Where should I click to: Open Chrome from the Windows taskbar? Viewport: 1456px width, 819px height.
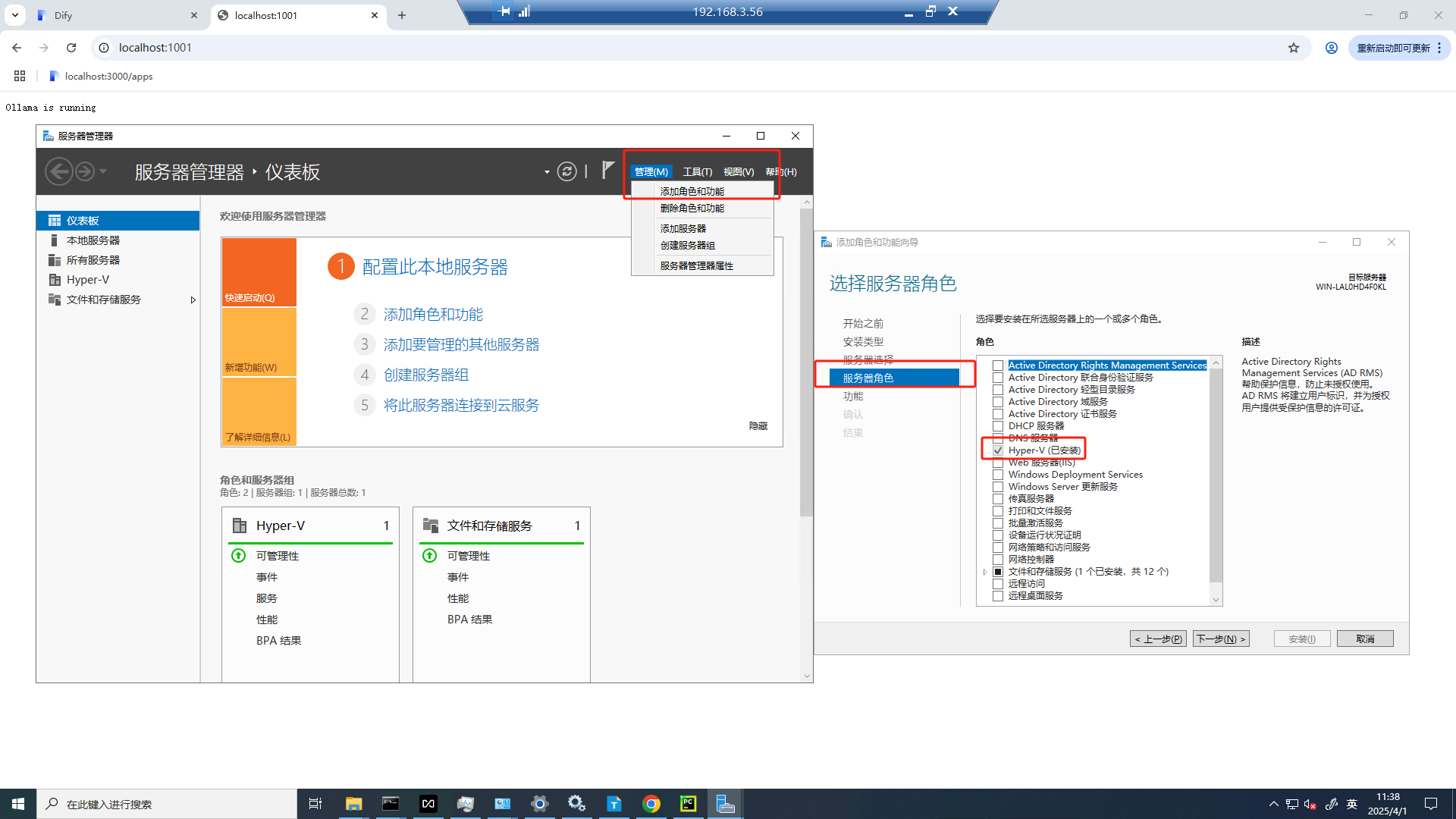(x=651, y=804)
